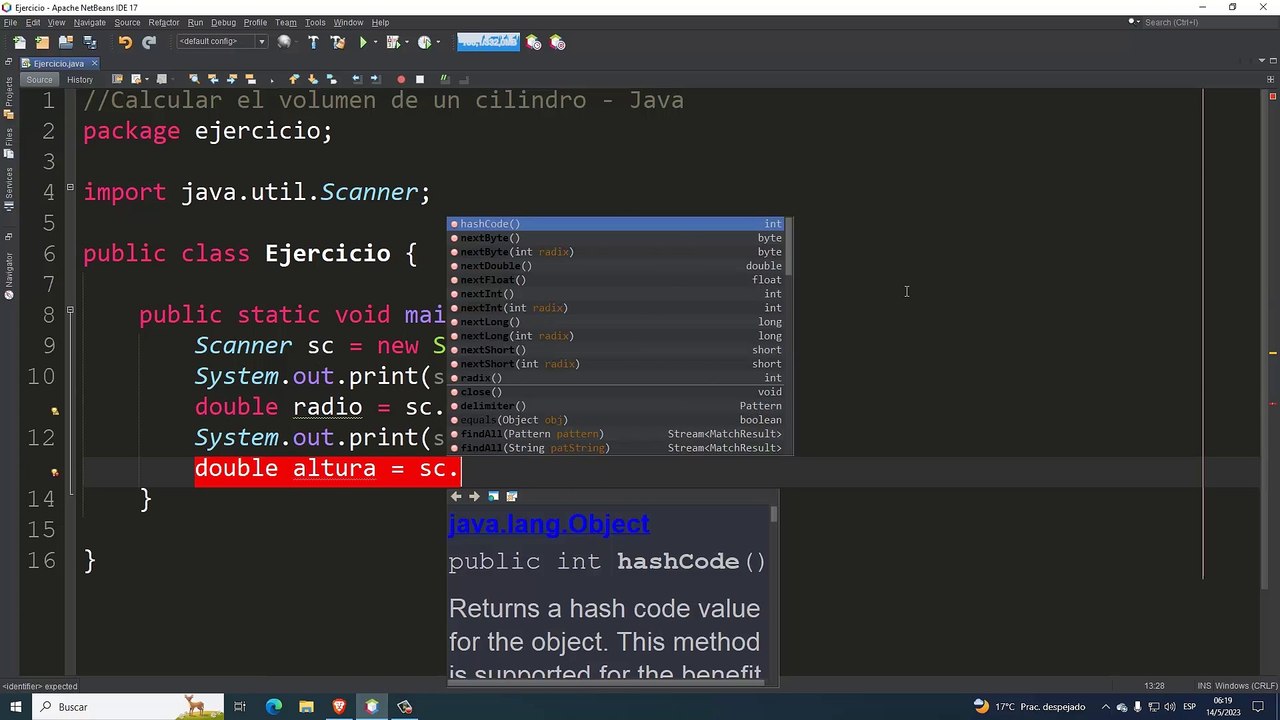Switch to History view

coord(80,79)
